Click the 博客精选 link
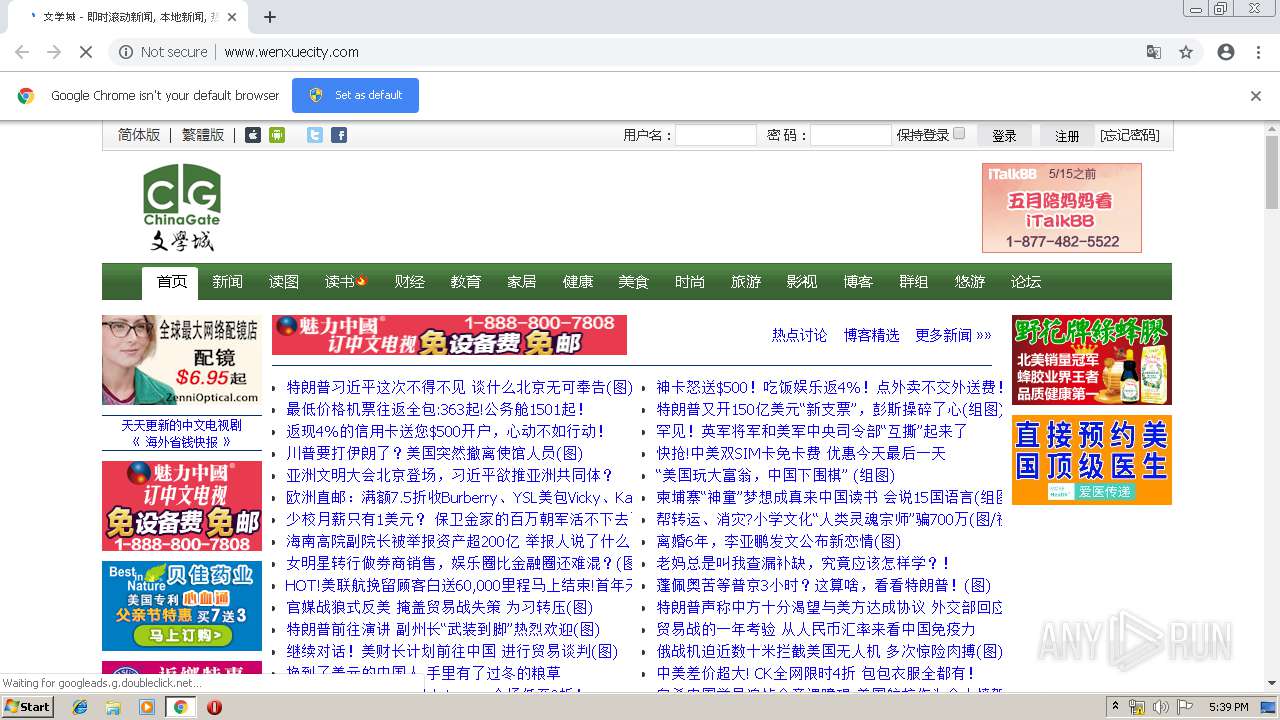The width and height of the screenshot is (1280, 720). (871, 335)
